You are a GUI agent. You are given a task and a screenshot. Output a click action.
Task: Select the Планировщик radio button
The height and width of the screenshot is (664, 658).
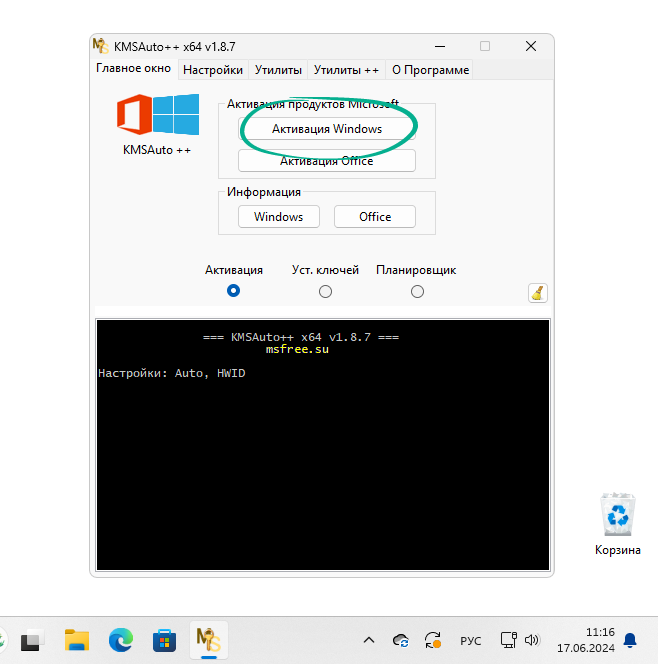(x=417, y=291)
